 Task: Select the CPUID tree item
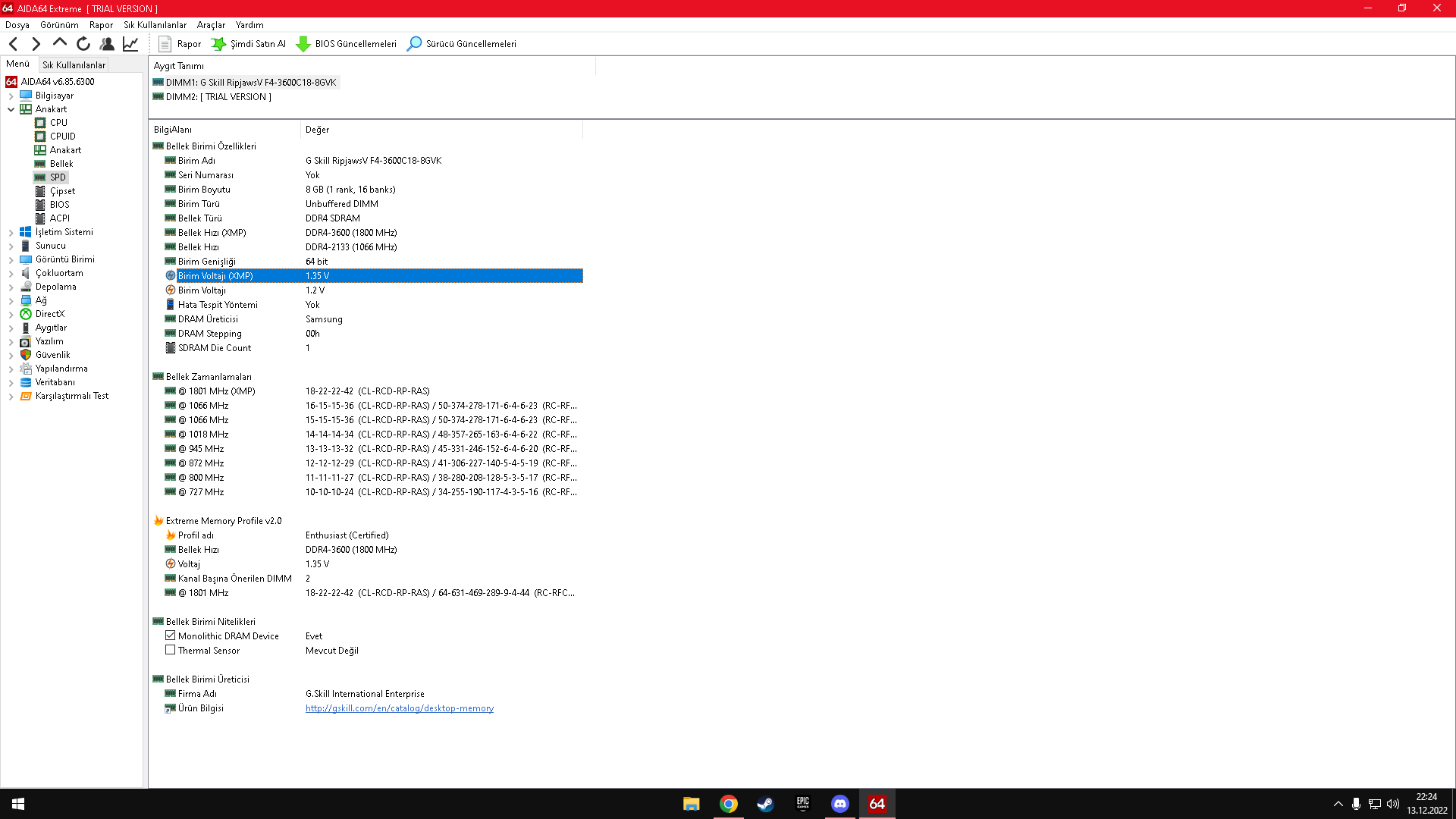coord(62,136)
